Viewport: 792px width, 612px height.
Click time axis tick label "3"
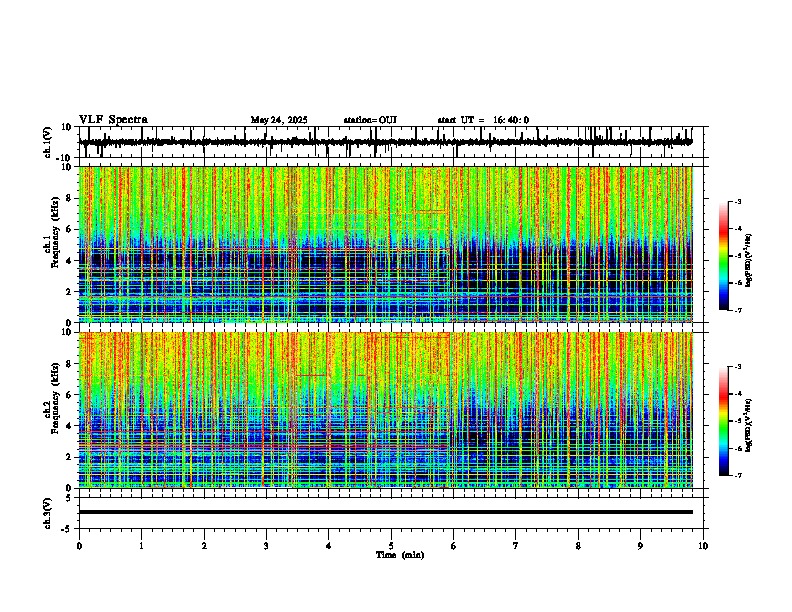[266, 545]
